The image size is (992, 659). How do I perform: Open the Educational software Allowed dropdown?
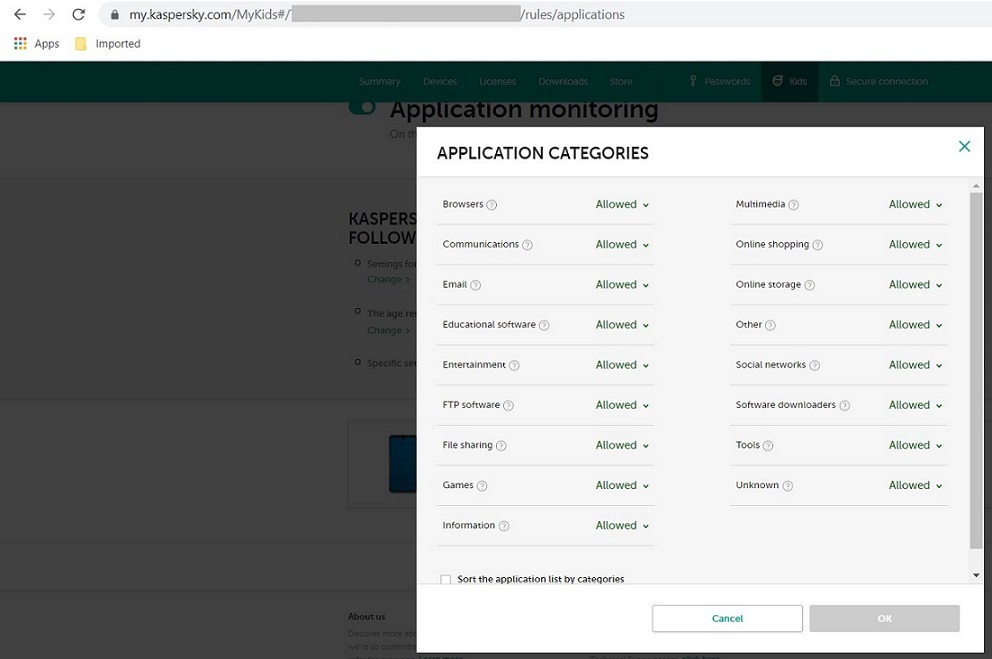click(622, 325)
